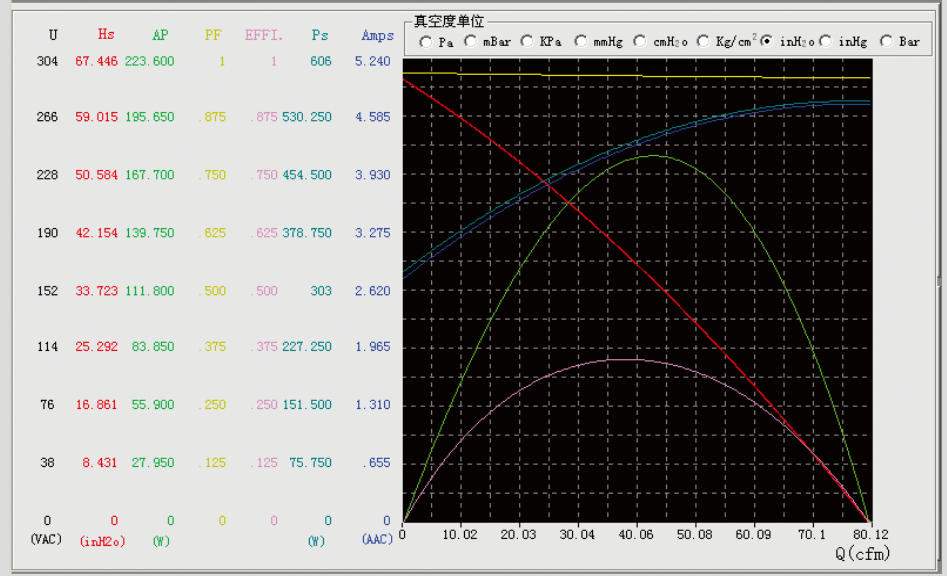Set vacuum unit to cmH2o
Screen dimensions: 947x576
640,42
